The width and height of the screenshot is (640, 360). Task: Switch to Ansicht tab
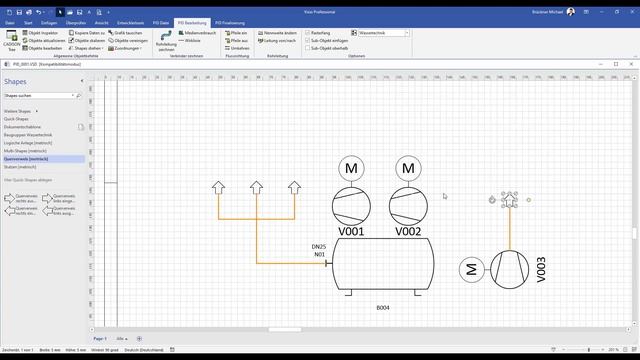(101, 23)
